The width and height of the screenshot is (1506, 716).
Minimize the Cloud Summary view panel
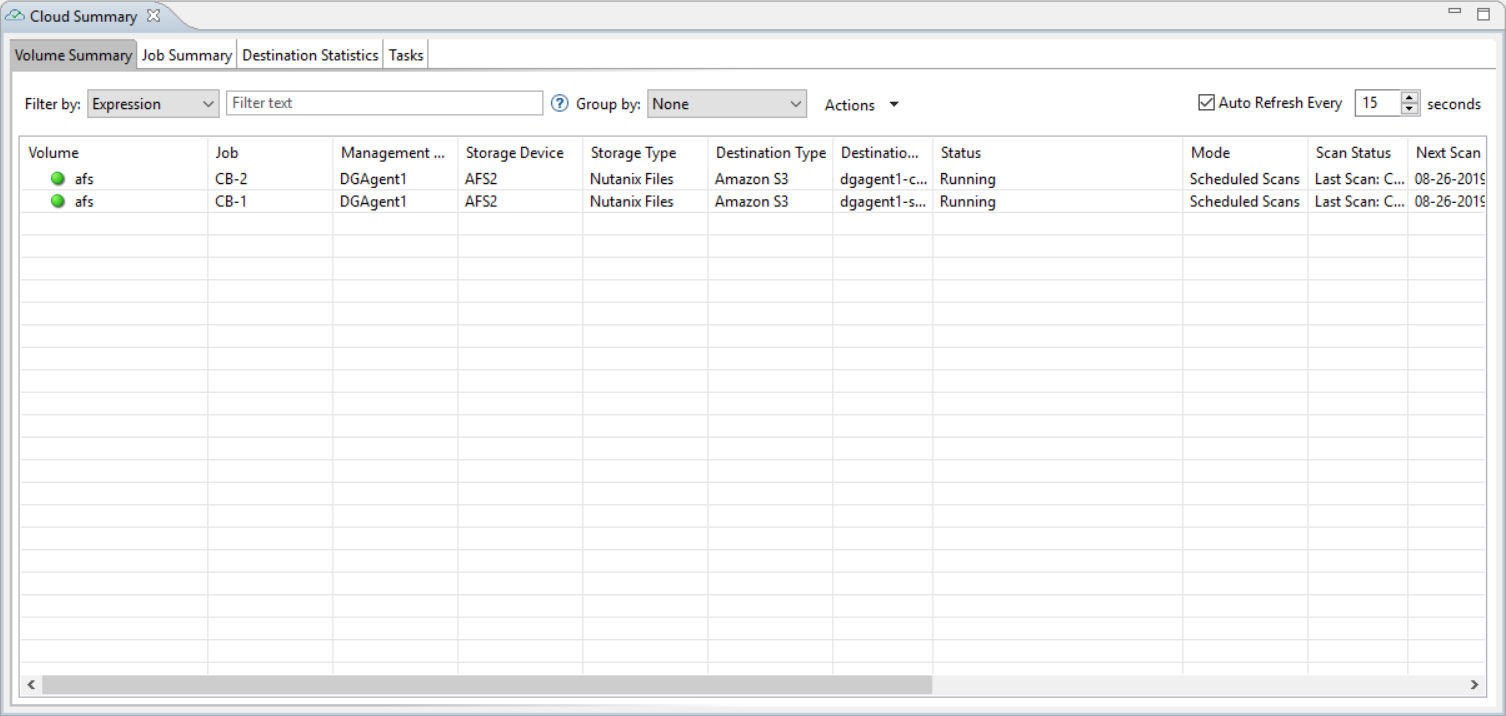pos(1455,12)
